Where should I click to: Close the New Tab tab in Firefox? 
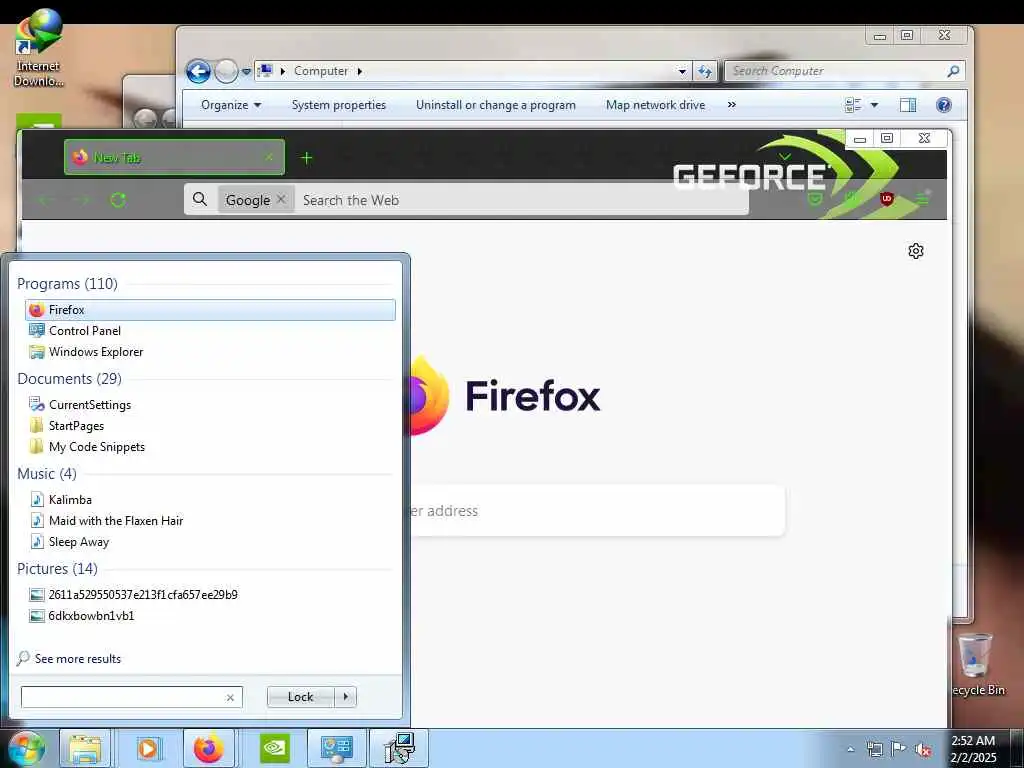click(269, 157)
